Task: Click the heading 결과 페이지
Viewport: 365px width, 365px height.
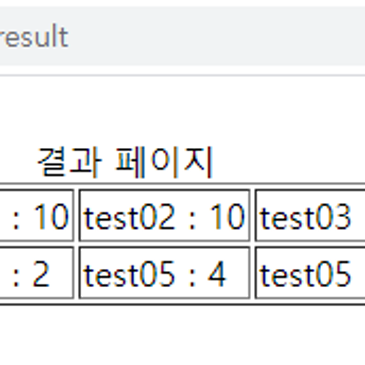Action: click(125, 161)
